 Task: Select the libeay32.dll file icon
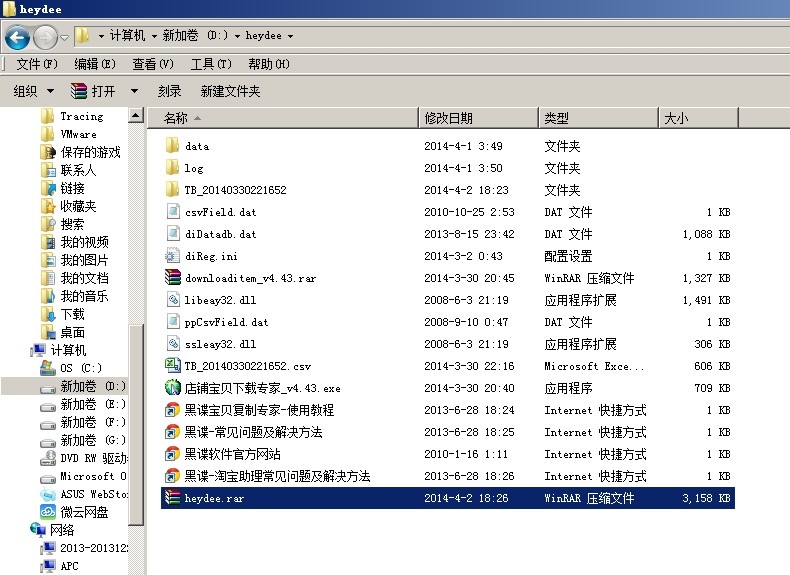click(x=173, y=300)
